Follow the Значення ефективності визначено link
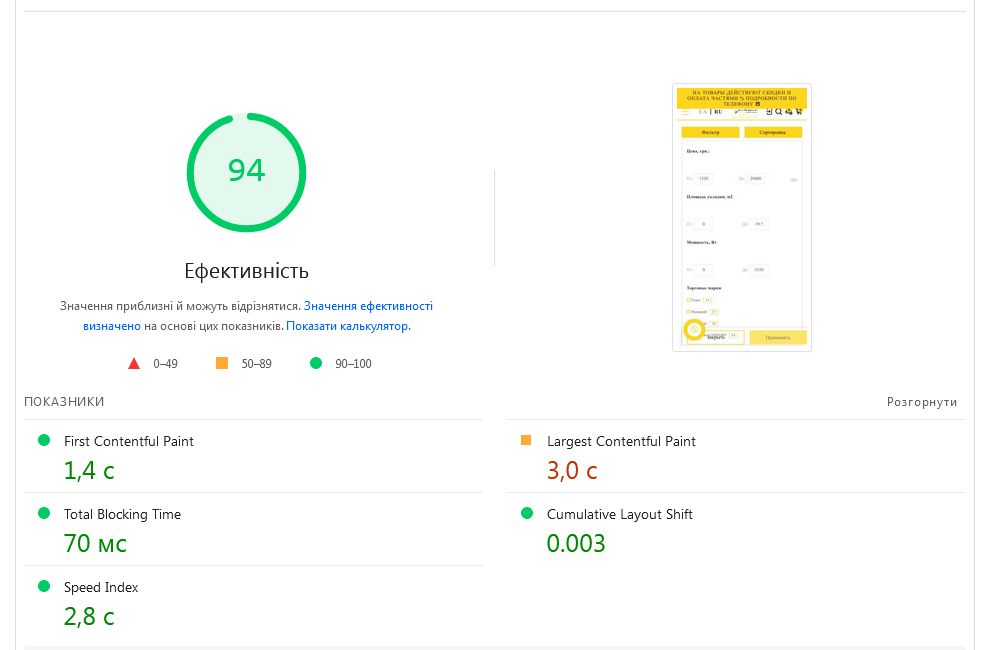This screenshot has width=1000, height=650. pyautogui.click(x=367, y=306)
